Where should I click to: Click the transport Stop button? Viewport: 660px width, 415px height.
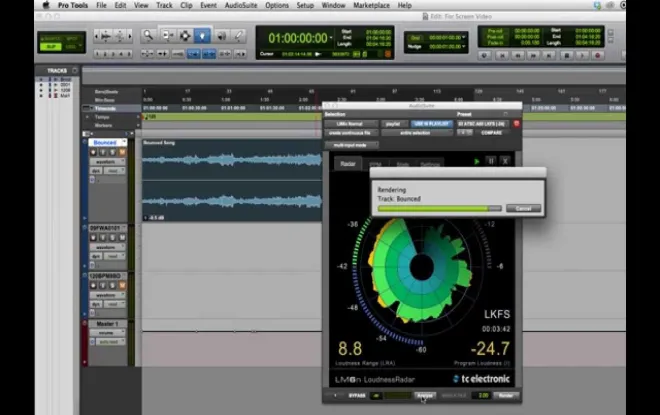(x=567, y=55)
